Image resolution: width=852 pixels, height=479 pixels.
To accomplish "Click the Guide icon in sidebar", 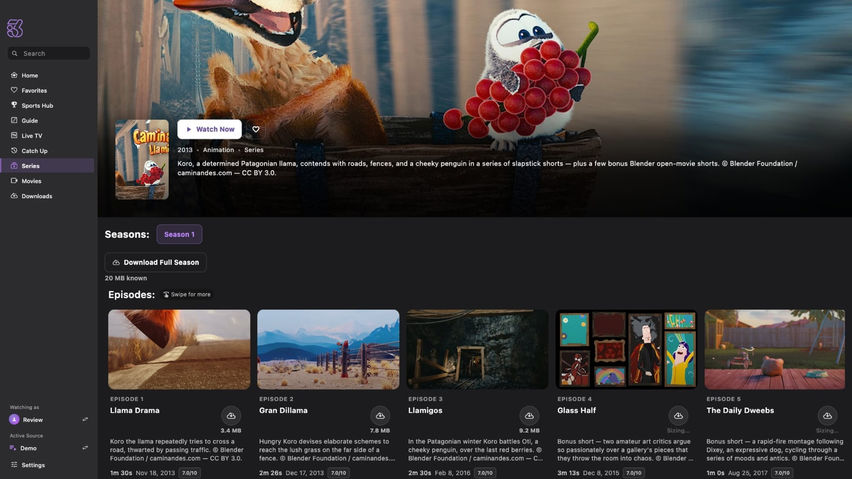I will pos(14,120).
